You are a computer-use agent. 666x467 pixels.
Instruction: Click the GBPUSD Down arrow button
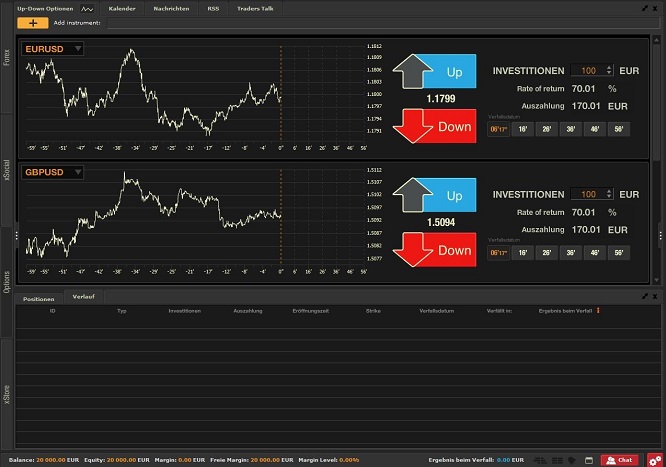pyautogui.click(x=435, y=250)
